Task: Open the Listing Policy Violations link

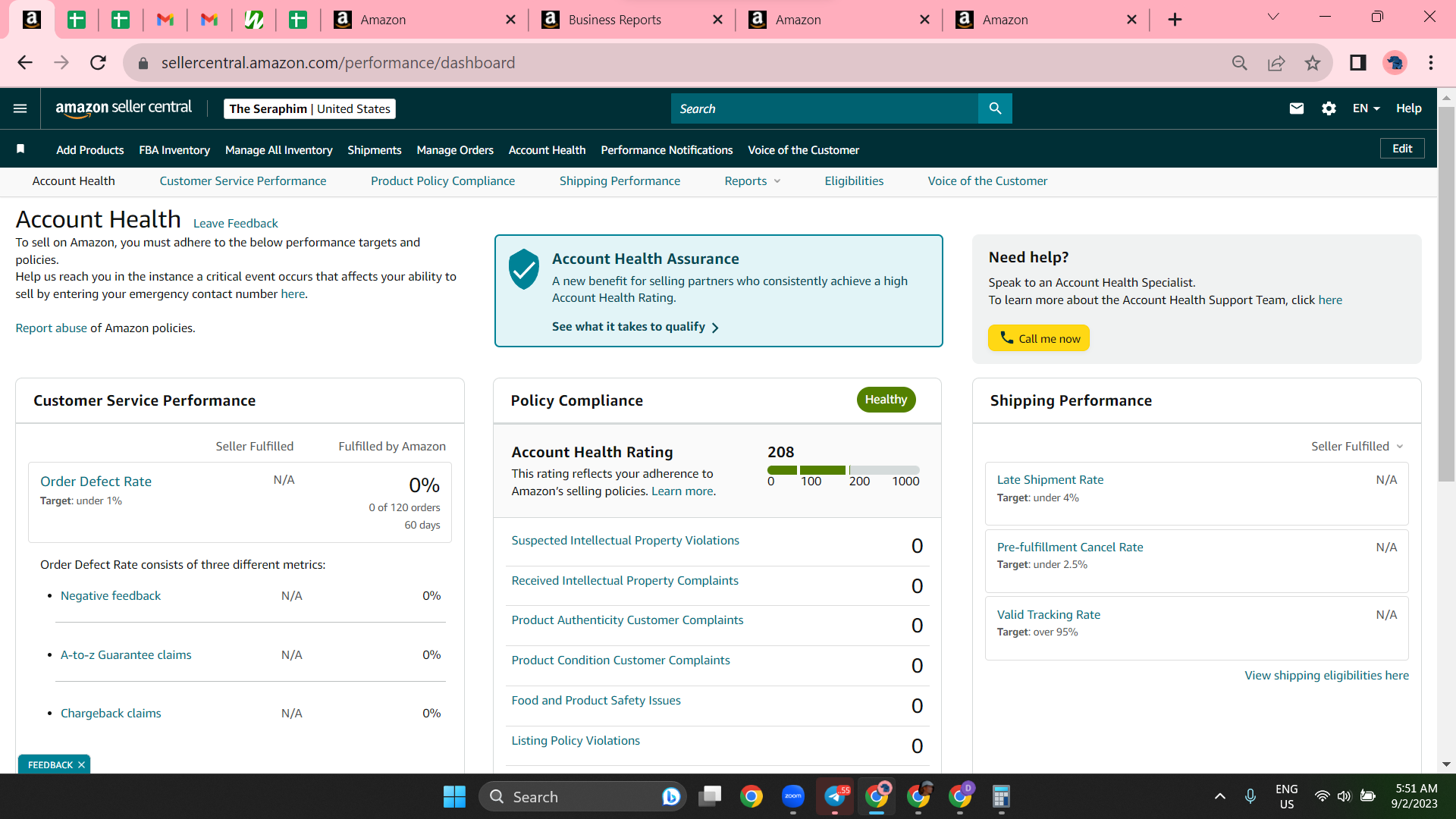Action: pos(576,741)
